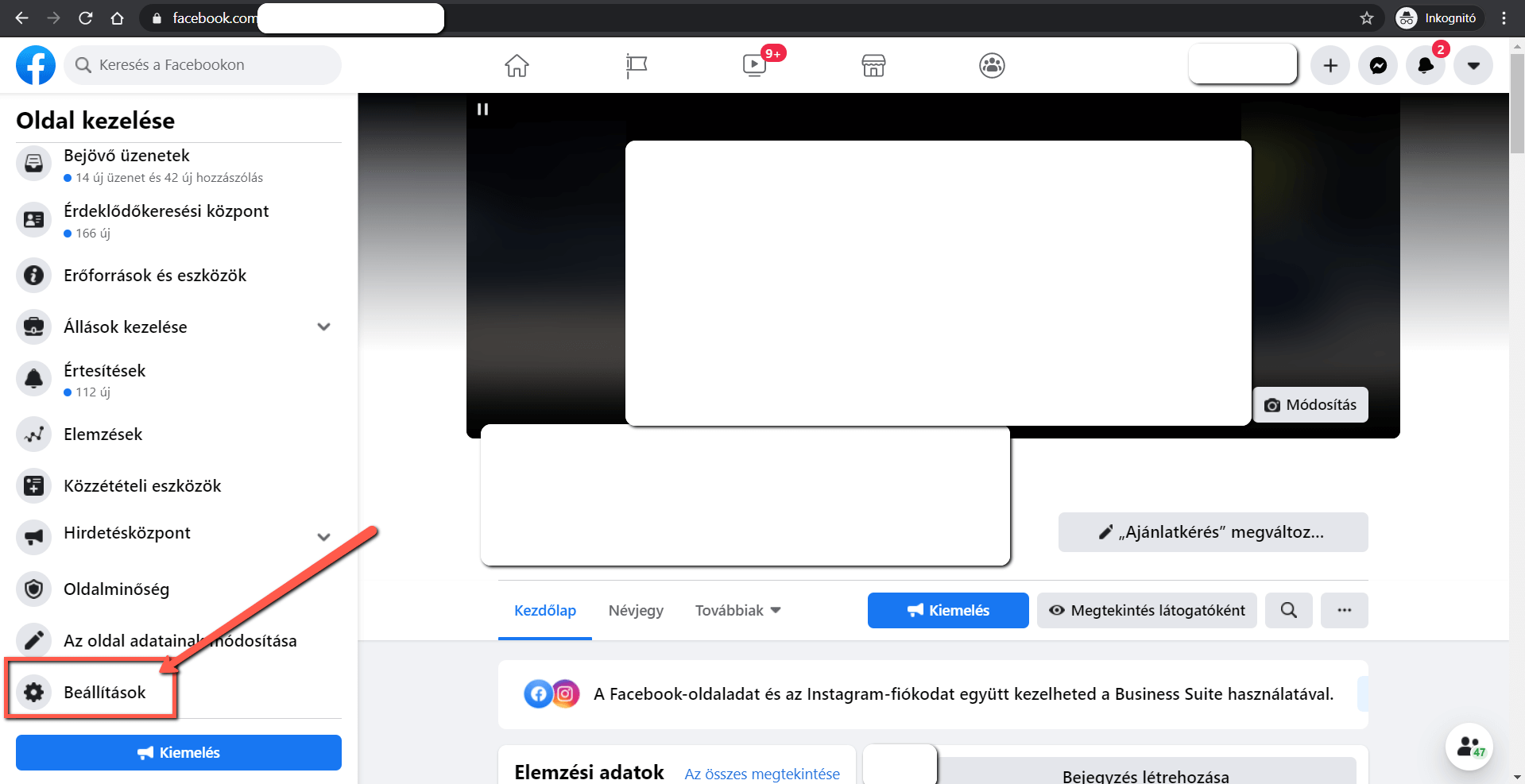Click the Elemzések graph icon
Screen dimensions: 1525x784
(33, 434)
